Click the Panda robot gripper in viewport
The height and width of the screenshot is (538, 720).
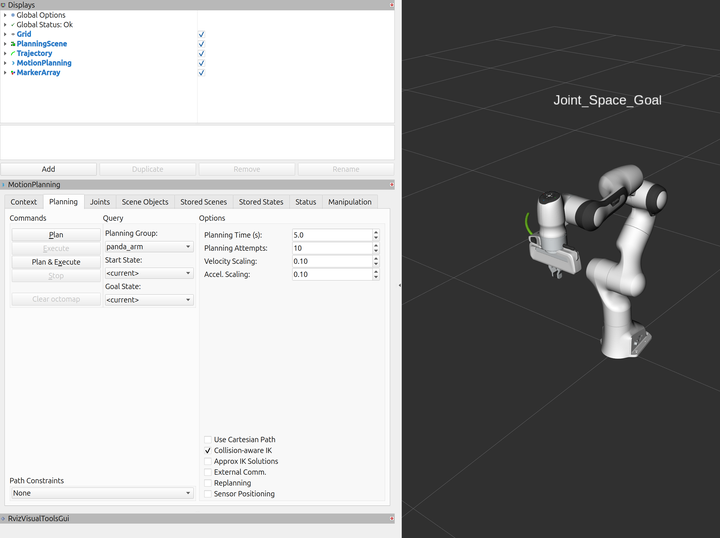pyautogui.click(x=554, y=259)
